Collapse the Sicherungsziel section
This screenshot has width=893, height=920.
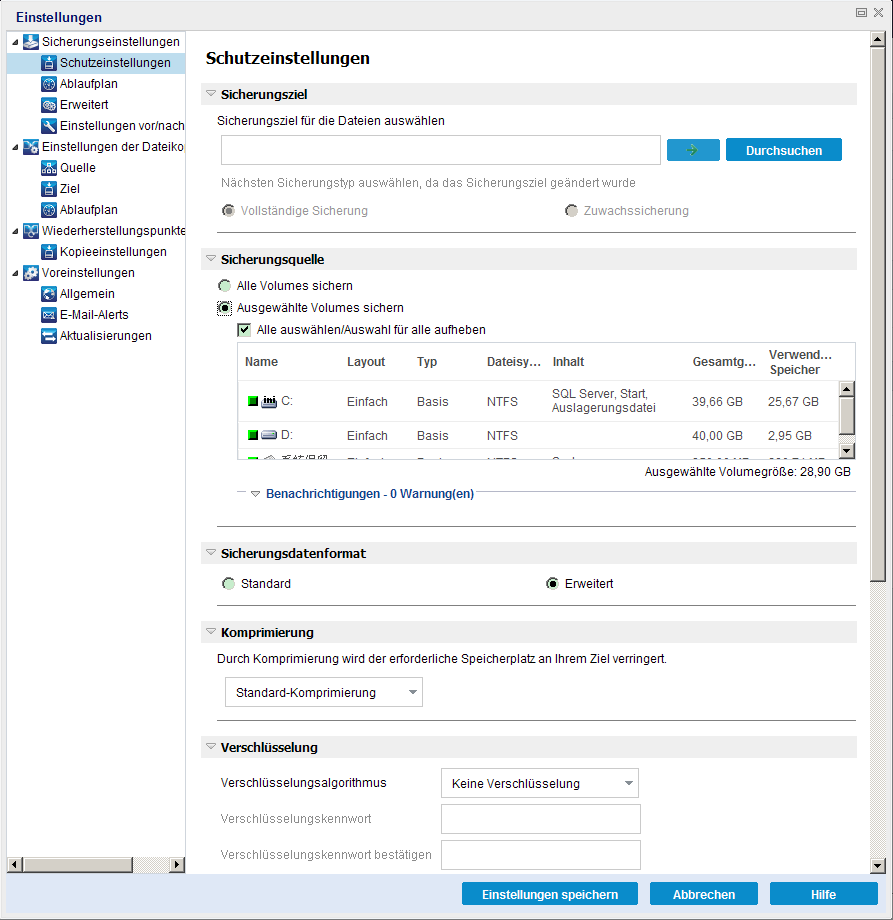(x=211, y=93)
